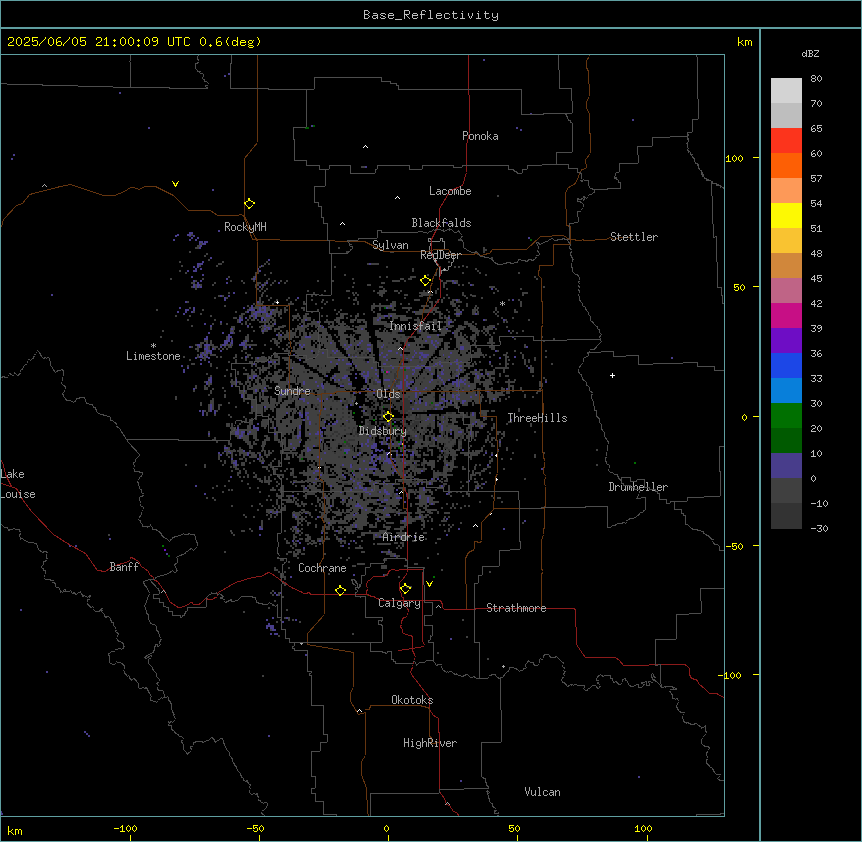Click the 50 tick label on horizontal axis
862x842 pixels.
(514, 828)
